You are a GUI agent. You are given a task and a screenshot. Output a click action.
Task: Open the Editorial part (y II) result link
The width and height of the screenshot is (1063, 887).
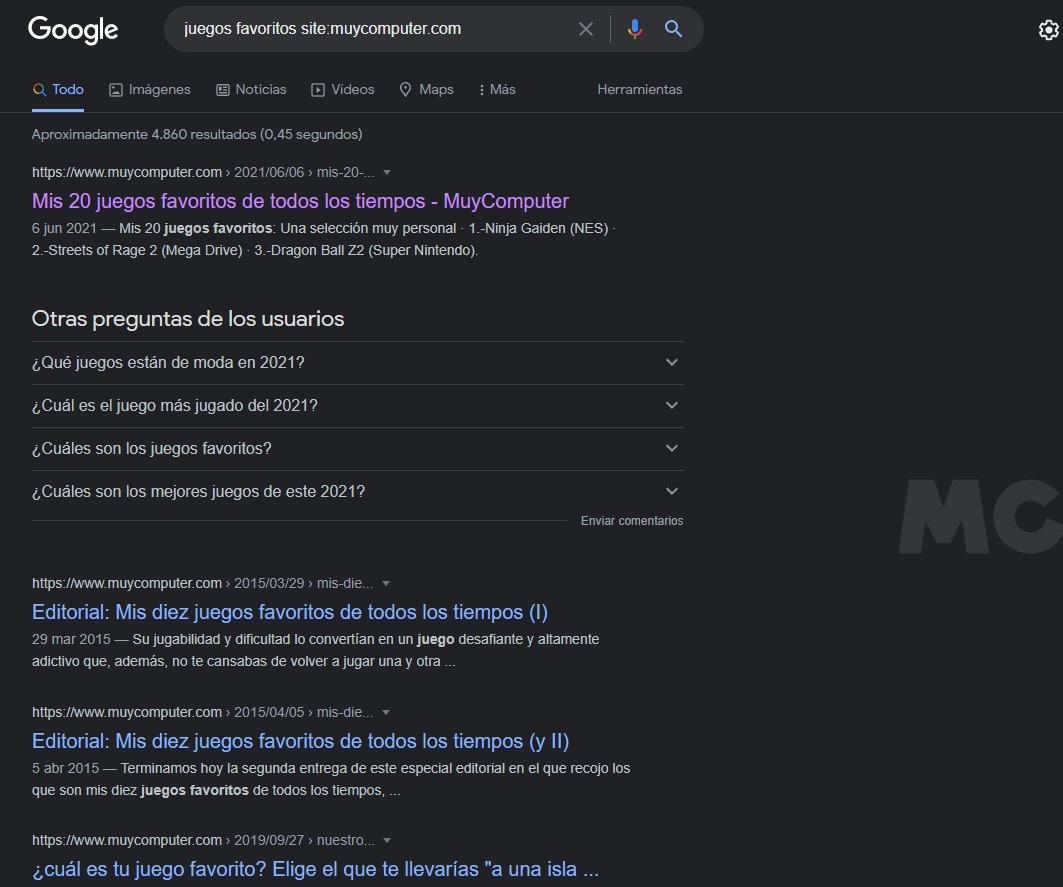pos(300,741)
